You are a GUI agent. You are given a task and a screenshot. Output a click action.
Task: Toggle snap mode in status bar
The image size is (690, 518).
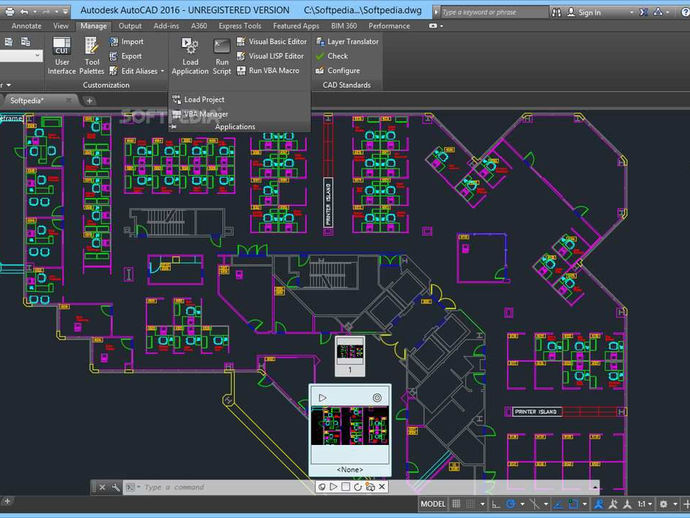click(470, 504)
